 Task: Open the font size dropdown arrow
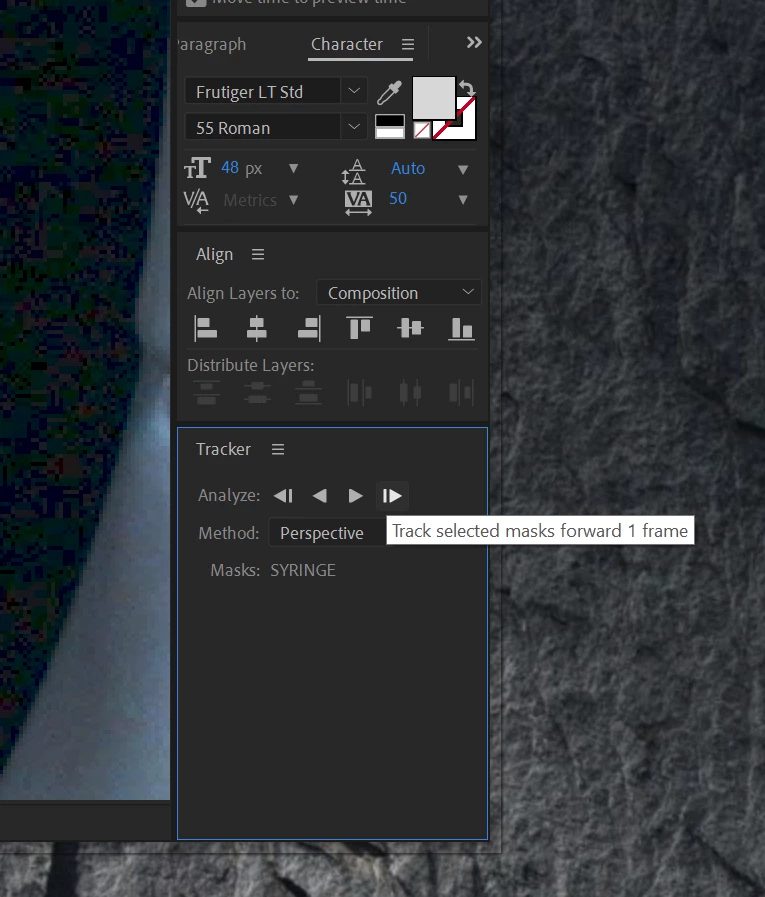(294, 168)
